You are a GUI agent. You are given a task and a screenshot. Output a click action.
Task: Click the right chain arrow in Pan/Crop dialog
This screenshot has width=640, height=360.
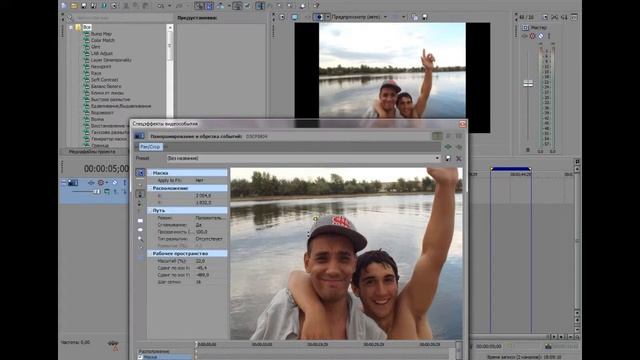pyautogui.click(x=459, y=147)
